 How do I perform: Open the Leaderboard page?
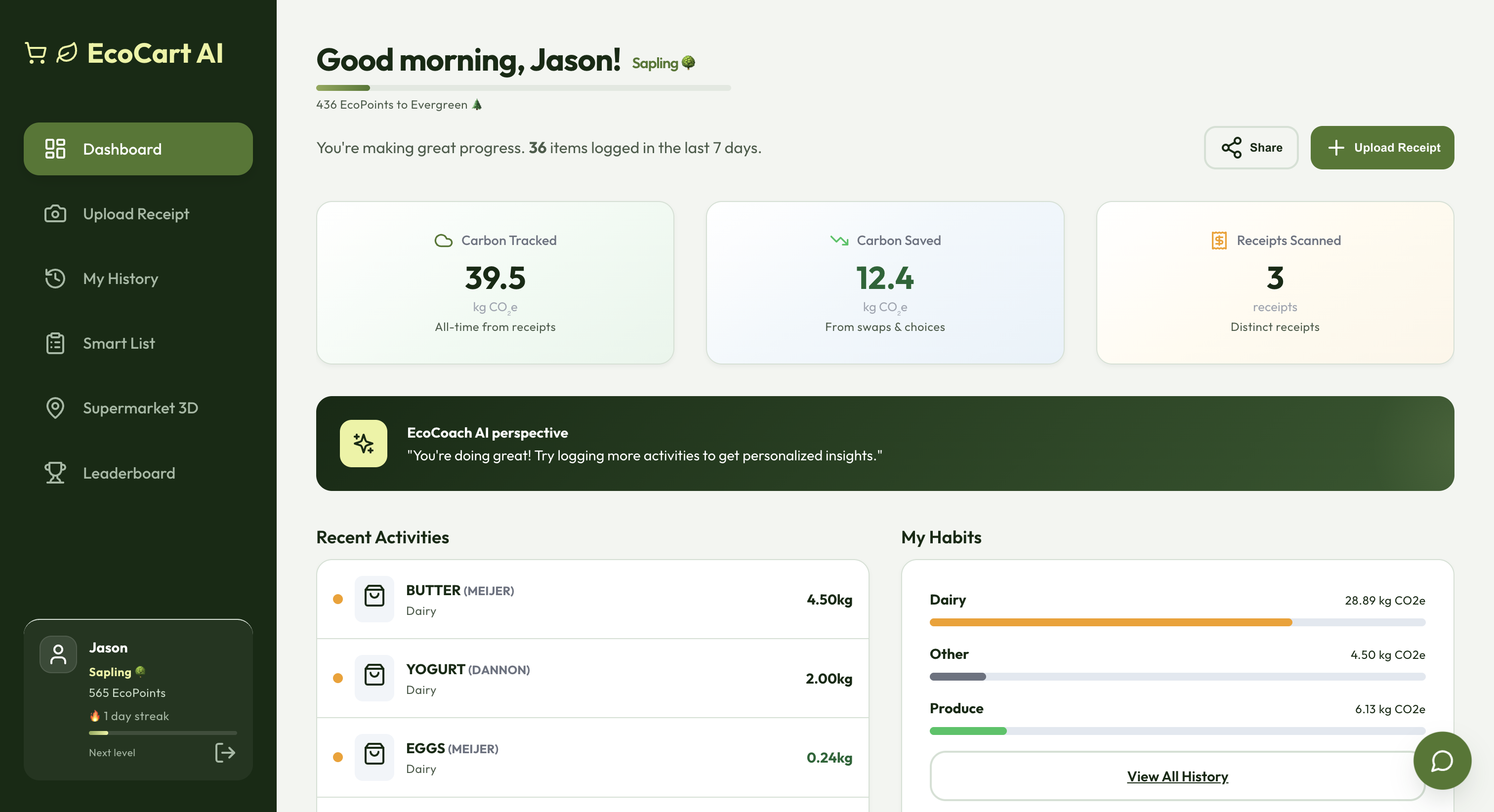(x=129, y=473)
